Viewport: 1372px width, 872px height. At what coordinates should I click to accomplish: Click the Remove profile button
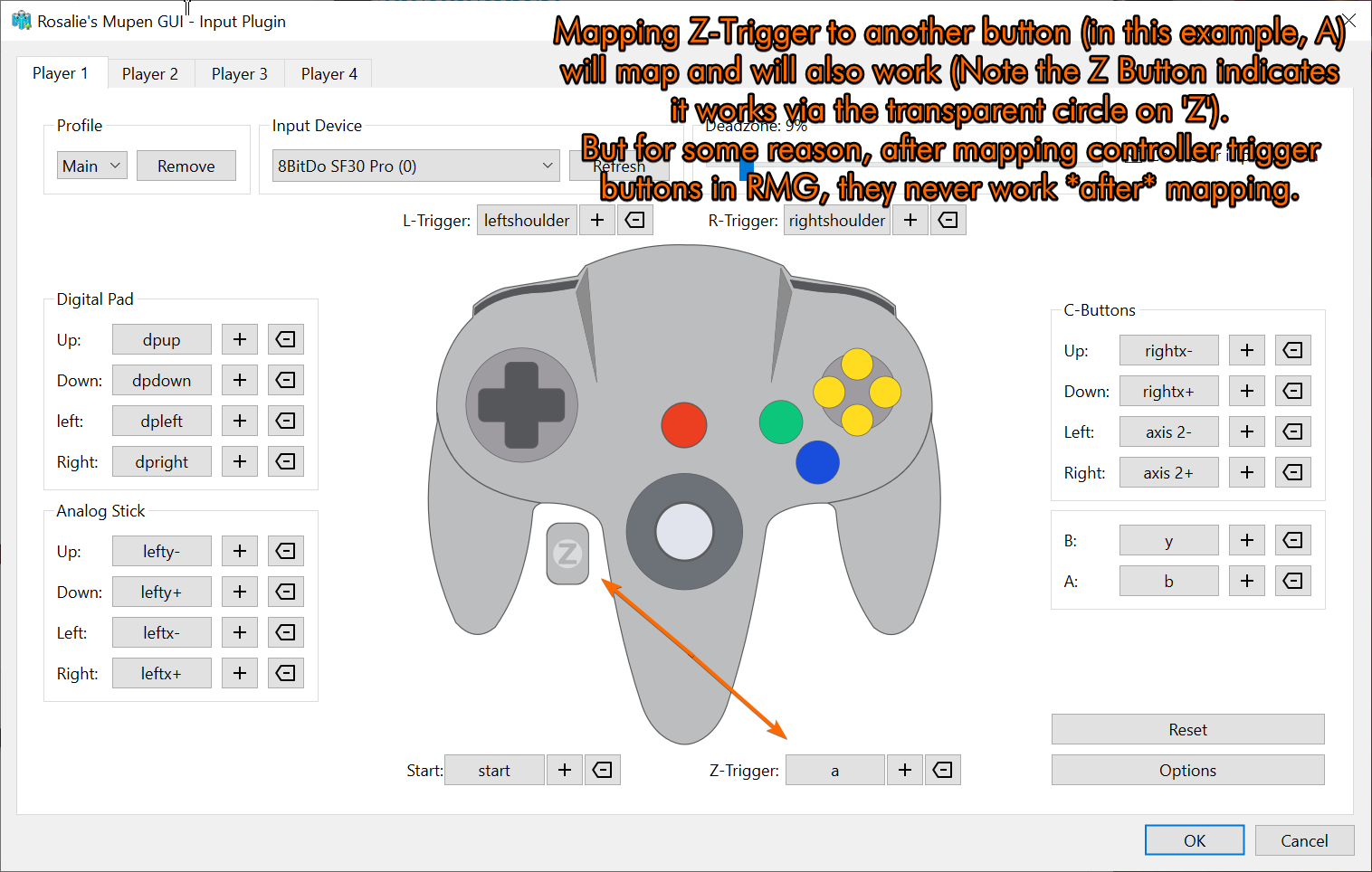tap(186, 166)
